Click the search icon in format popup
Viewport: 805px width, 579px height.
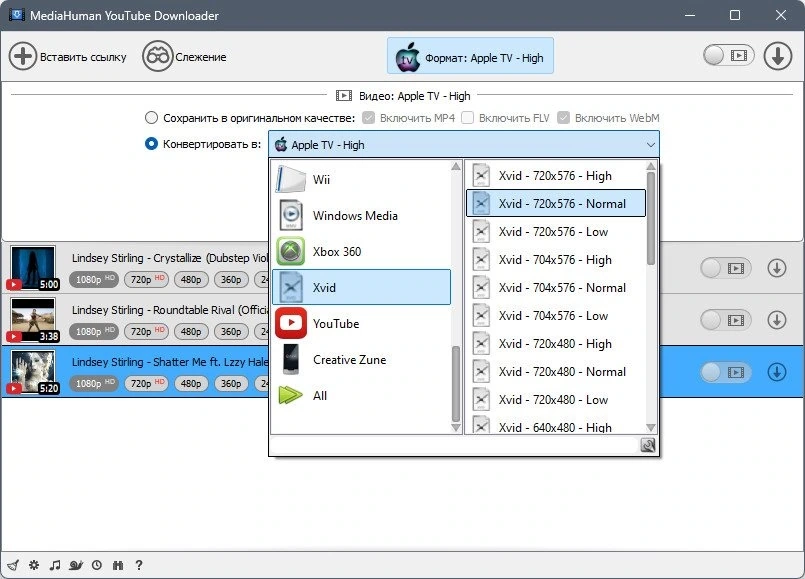[648, 445]
